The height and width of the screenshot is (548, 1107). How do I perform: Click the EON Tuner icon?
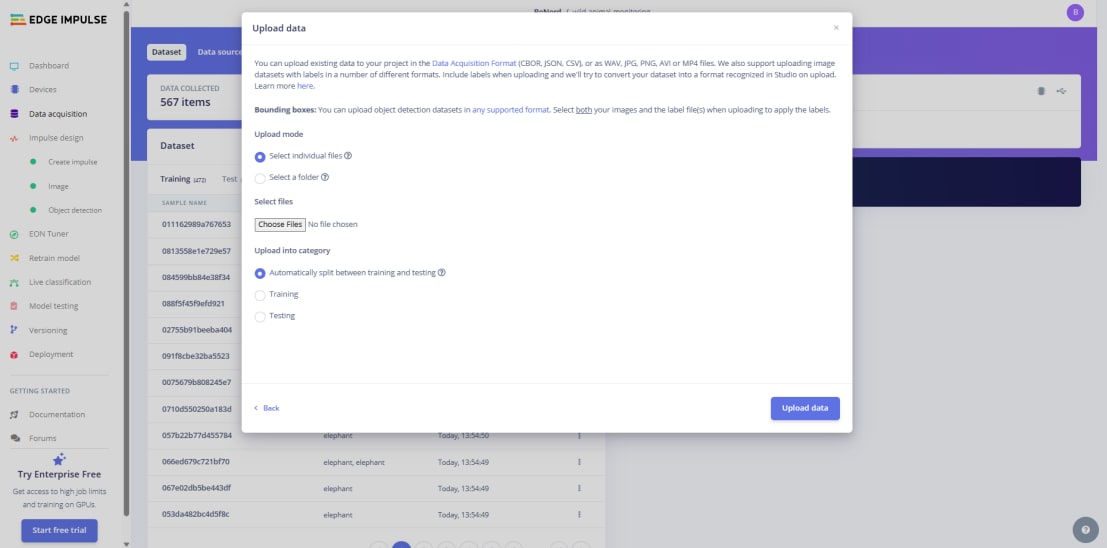pyautogui.click(x=14, y=234)
